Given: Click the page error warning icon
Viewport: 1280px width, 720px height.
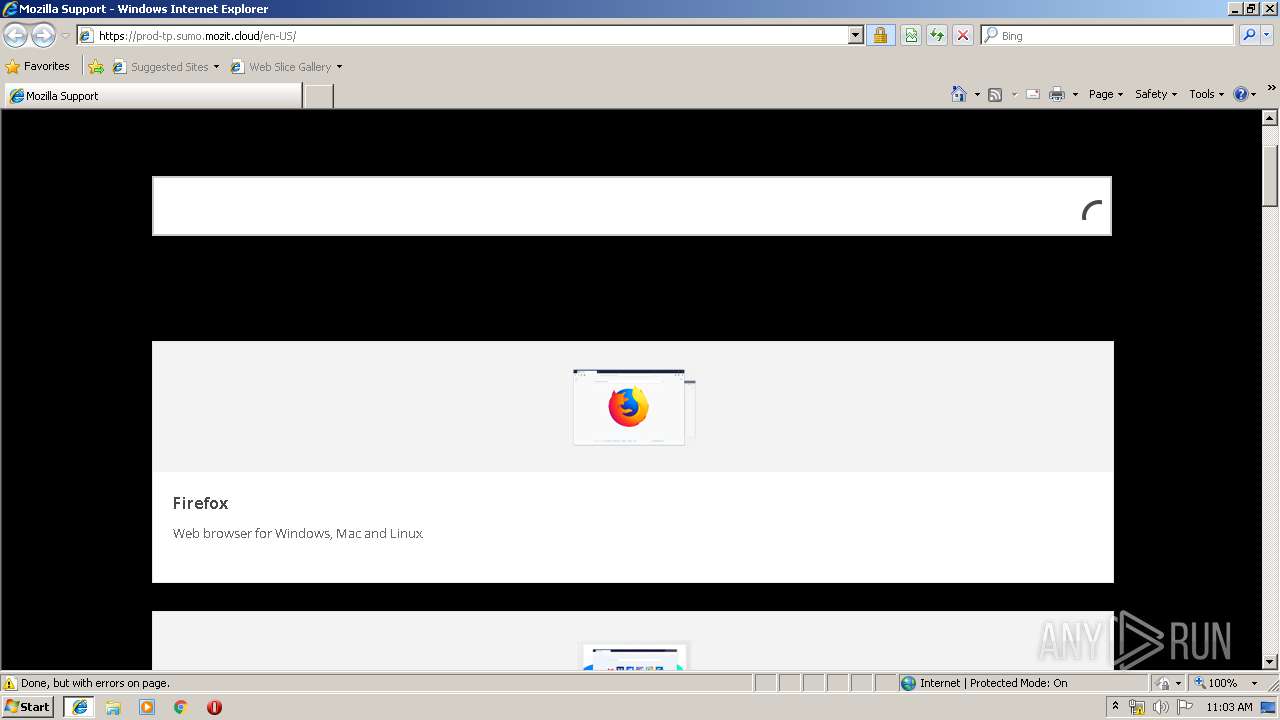Looking at the screenshot, I should point(10,684).
